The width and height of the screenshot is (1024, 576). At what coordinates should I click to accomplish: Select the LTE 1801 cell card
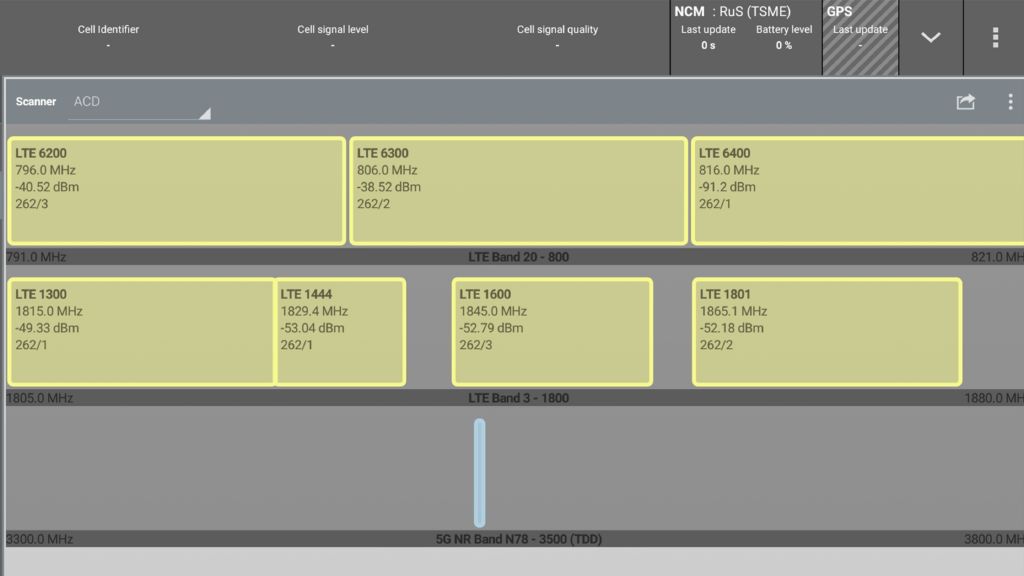827,330
